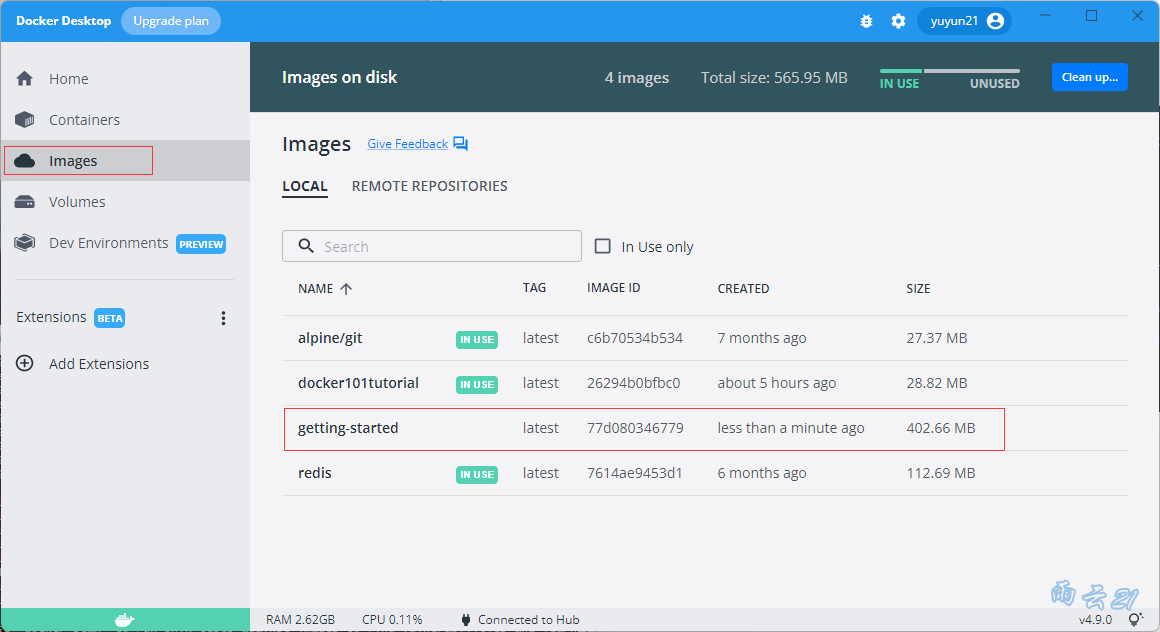Minimize the Docker Desktop window

coord(1045,16)
